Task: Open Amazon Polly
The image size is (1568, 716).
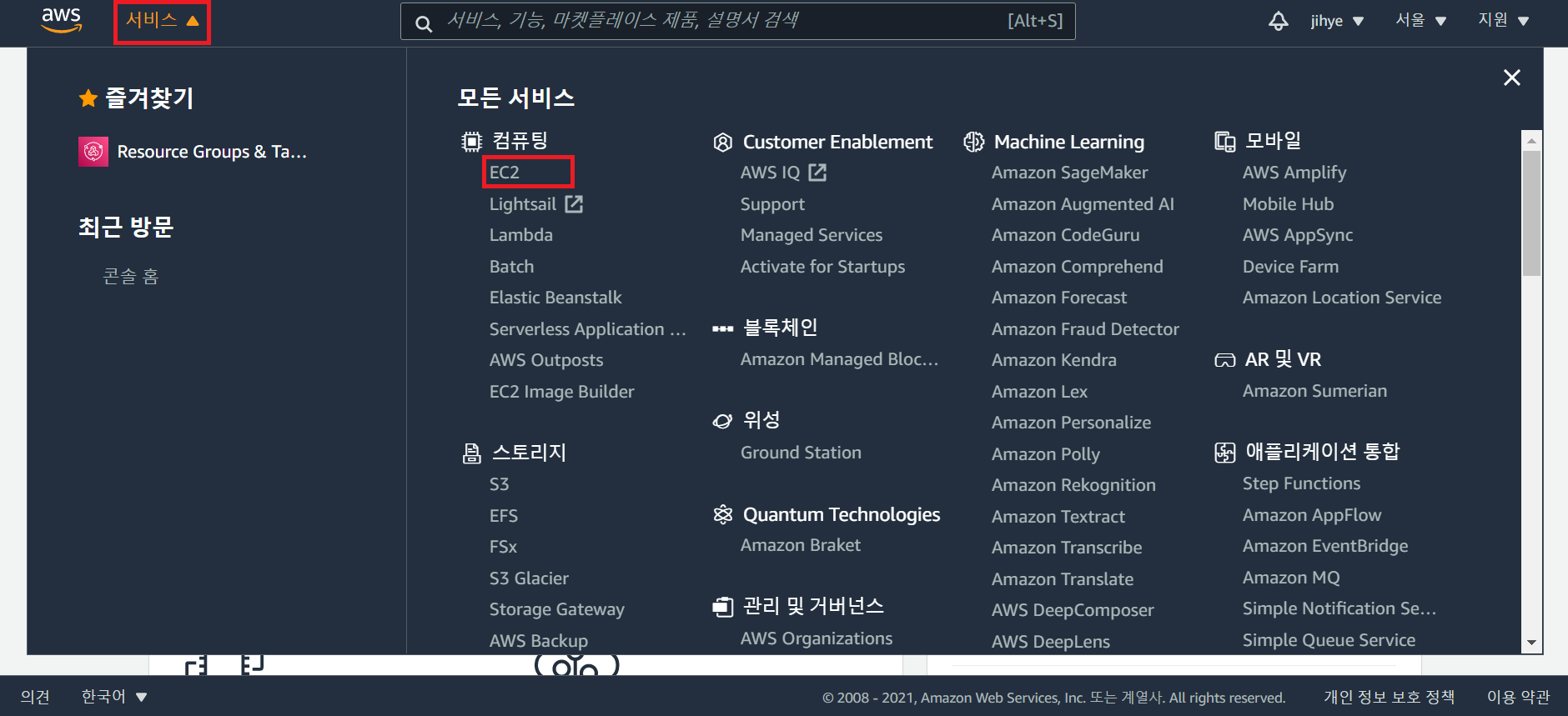Action: [1046, 454]
